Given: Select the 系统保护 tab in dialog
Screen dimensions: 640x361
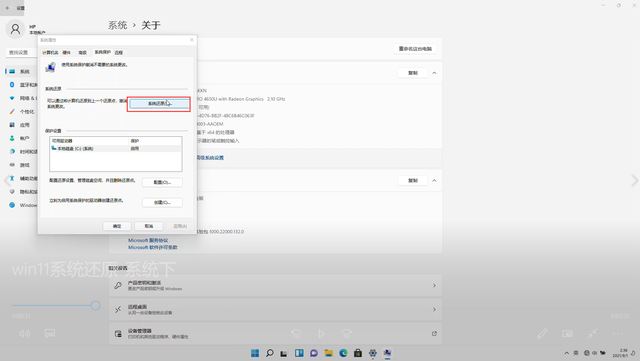Looking at the screenshot, I should pos(102,52).
